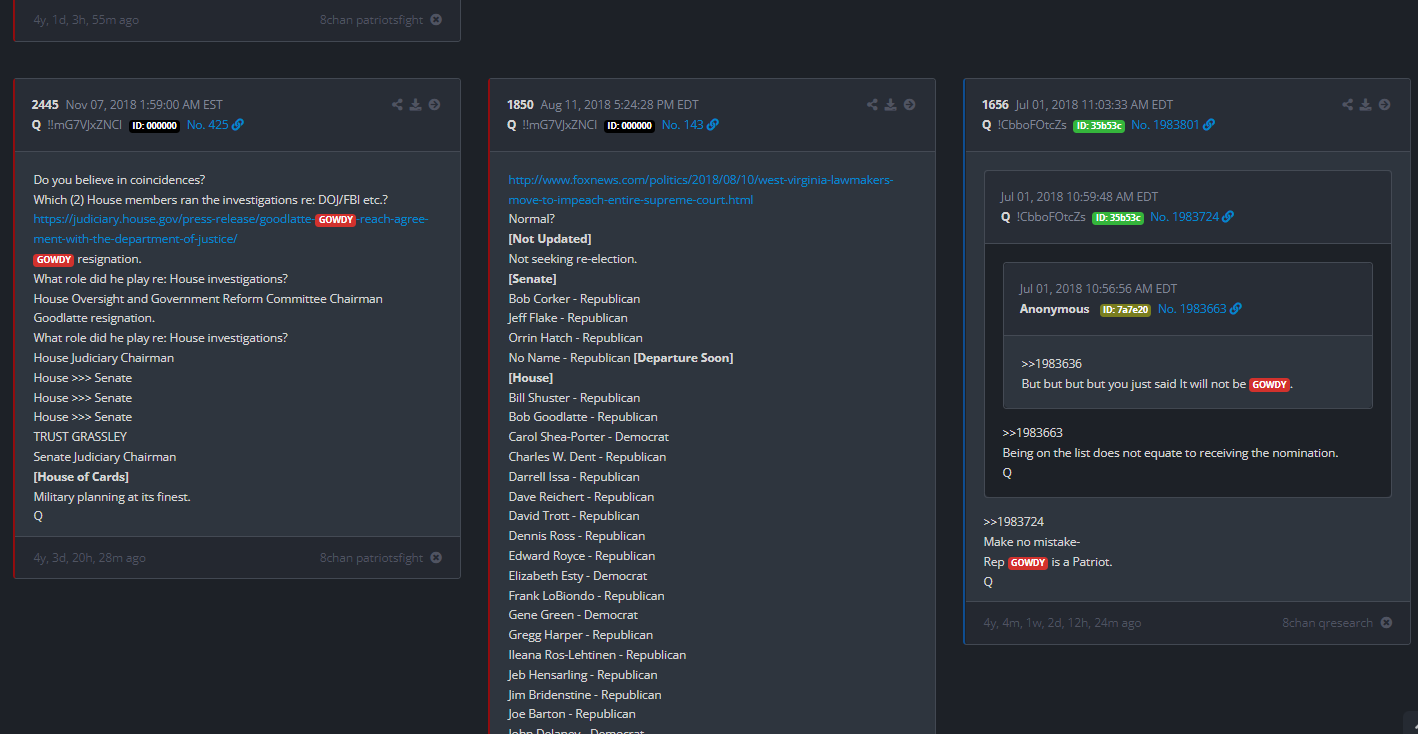Click the X circle icon in the topmost card footer

click(436, 20)
